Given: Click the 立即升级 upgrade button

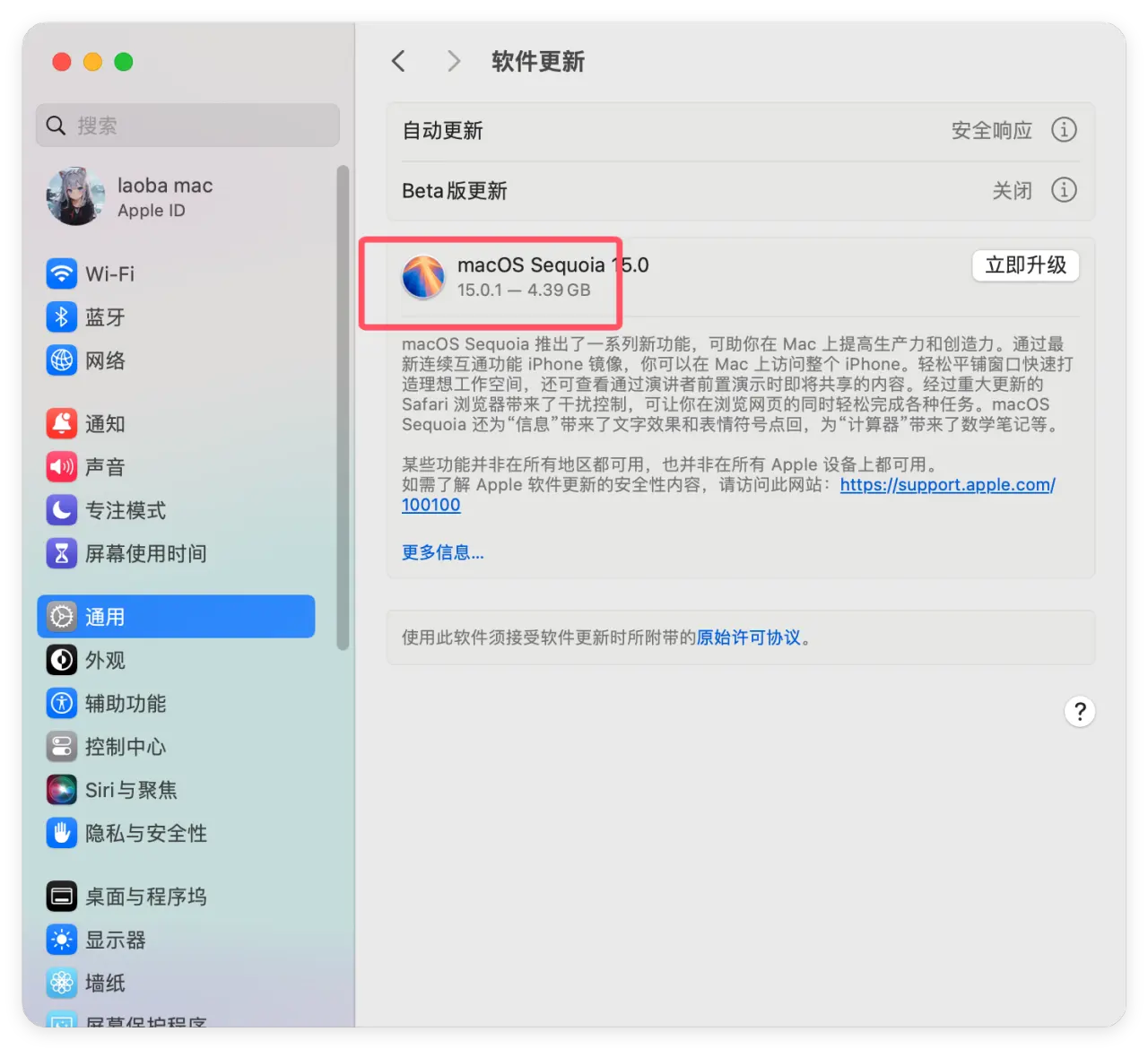Looking at the screenshot, I should pyautogui.click(x=1026, y=265).
